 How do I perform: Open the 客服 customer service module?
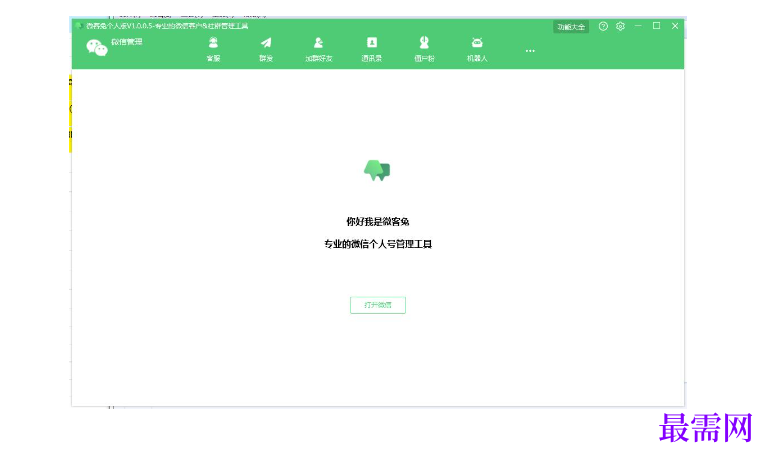pyautogui.click(x=213, y=49)
